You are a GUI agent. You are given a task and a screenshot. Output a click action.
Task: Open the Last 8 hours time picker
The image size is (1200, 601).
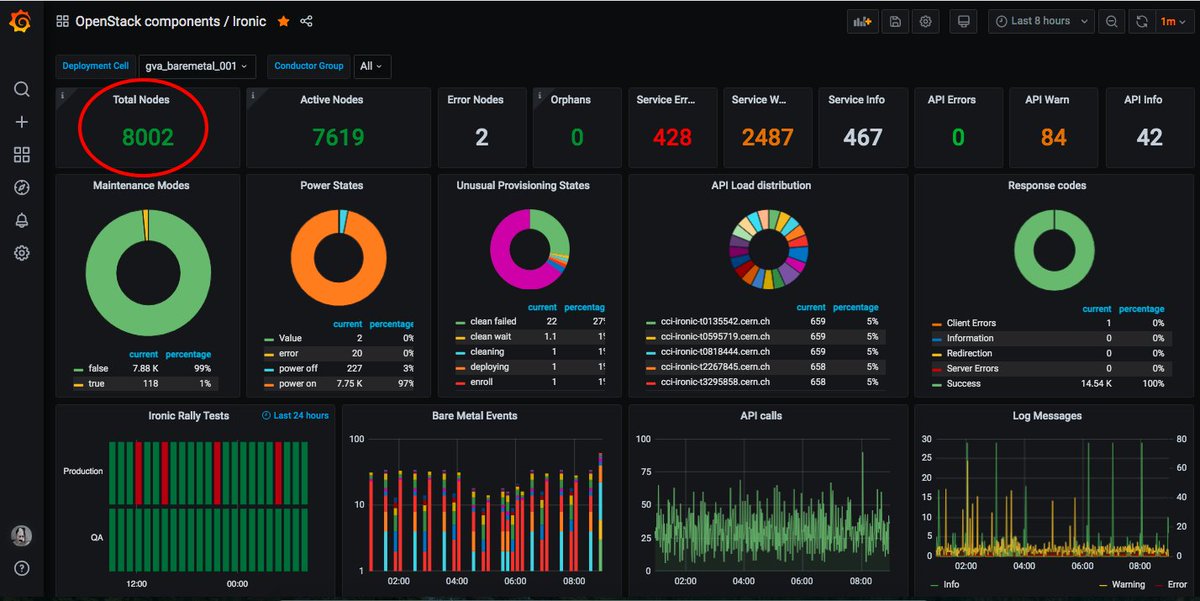(x=1040, y=21)
